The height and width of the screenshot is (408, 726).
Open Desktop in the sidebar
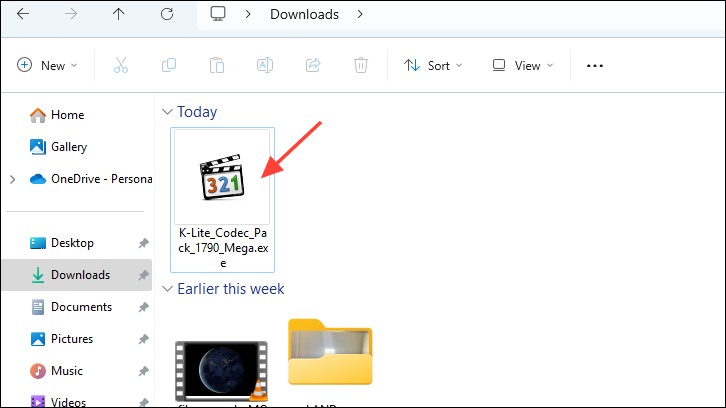tap(72, 243)
